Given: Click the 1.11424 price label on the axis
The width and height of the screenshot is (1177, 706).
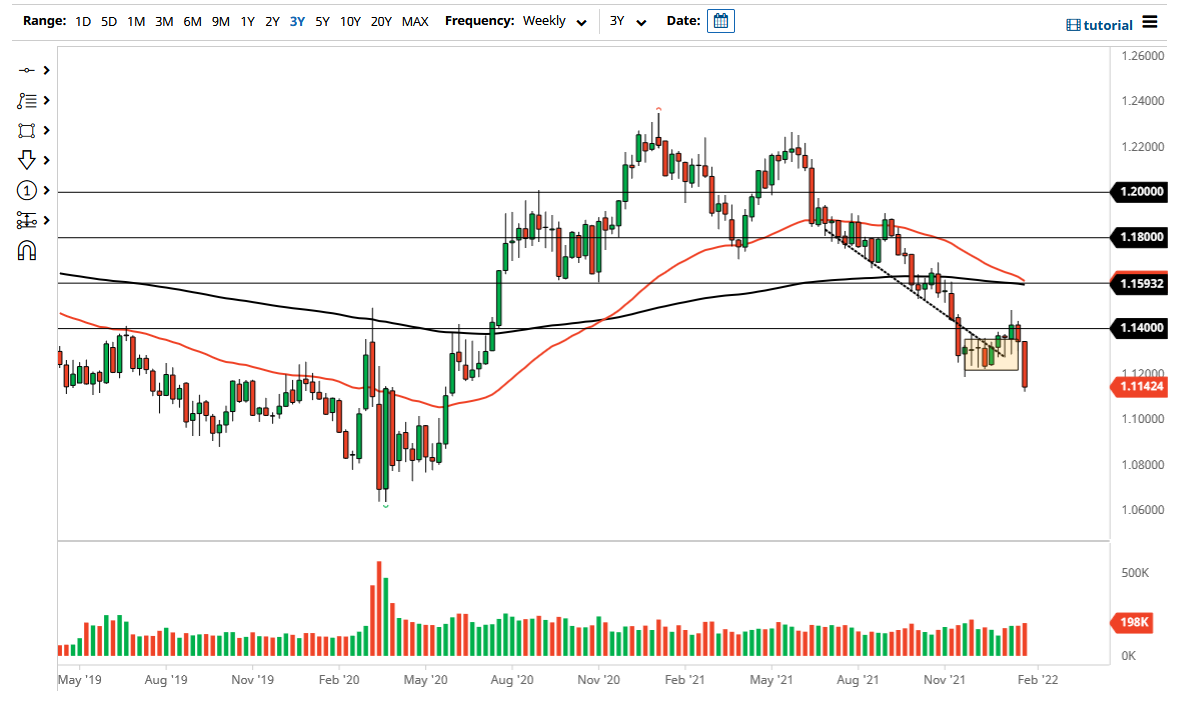Looking at the screenshot, I should coord(1140,385).
